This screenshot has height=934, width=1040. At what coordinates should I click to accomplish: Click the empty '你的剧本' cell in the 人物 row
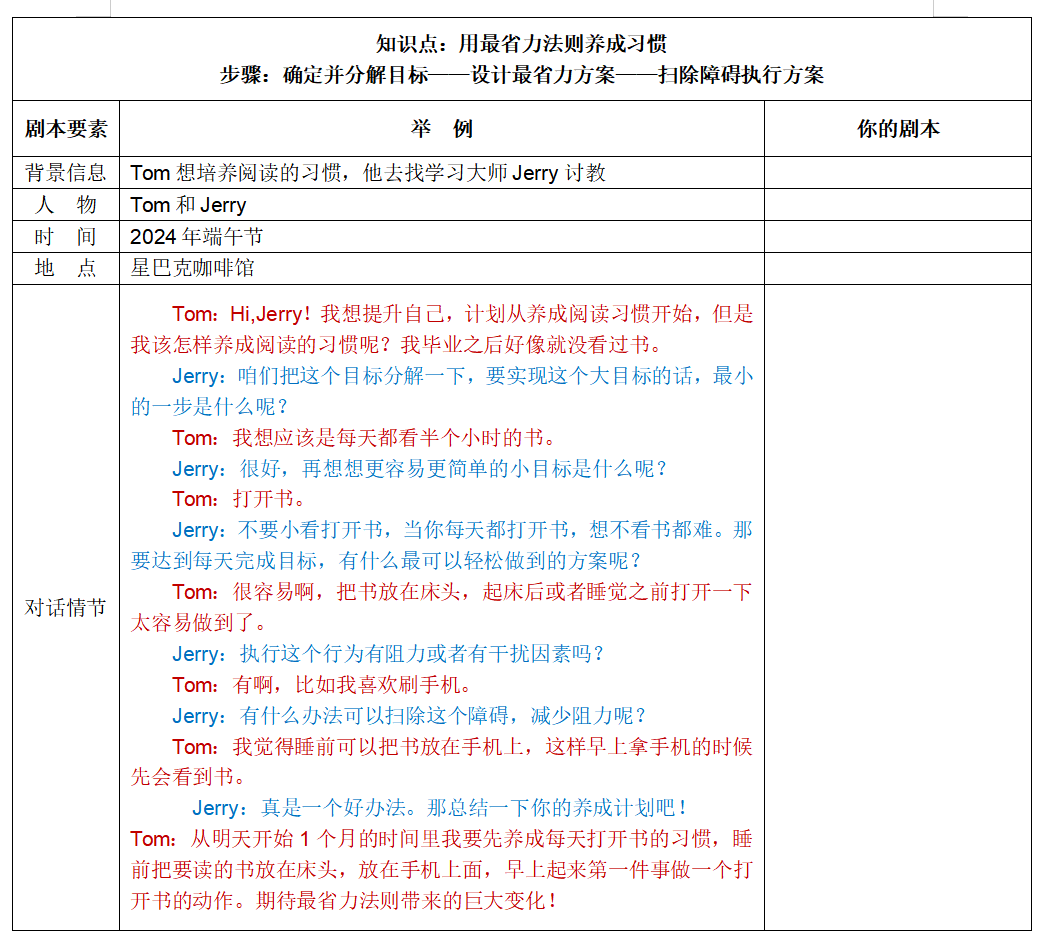pyautogui.click(x=898, y=204)
